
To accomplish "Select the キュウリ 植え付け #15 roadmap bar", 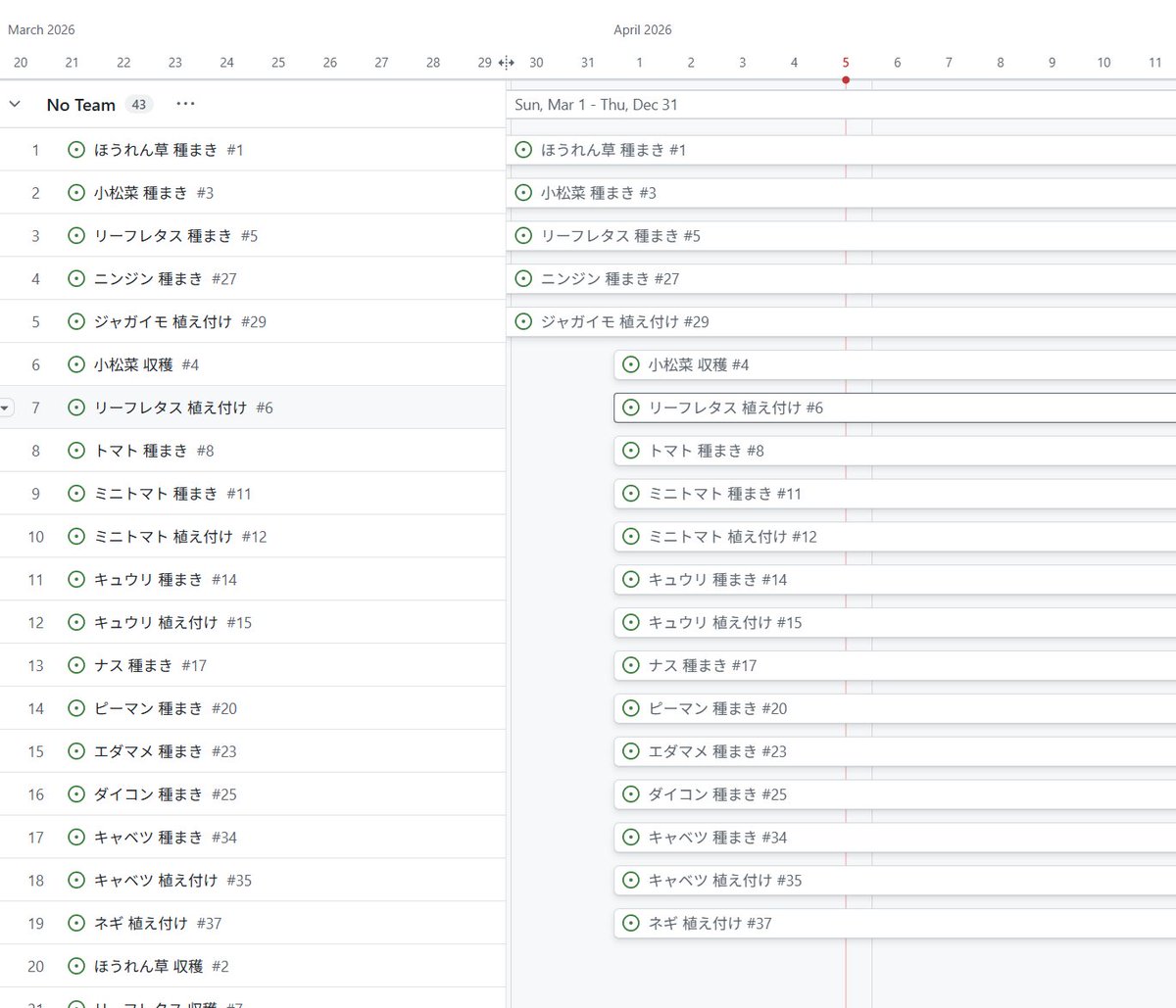I will click(x=895, y=622).
